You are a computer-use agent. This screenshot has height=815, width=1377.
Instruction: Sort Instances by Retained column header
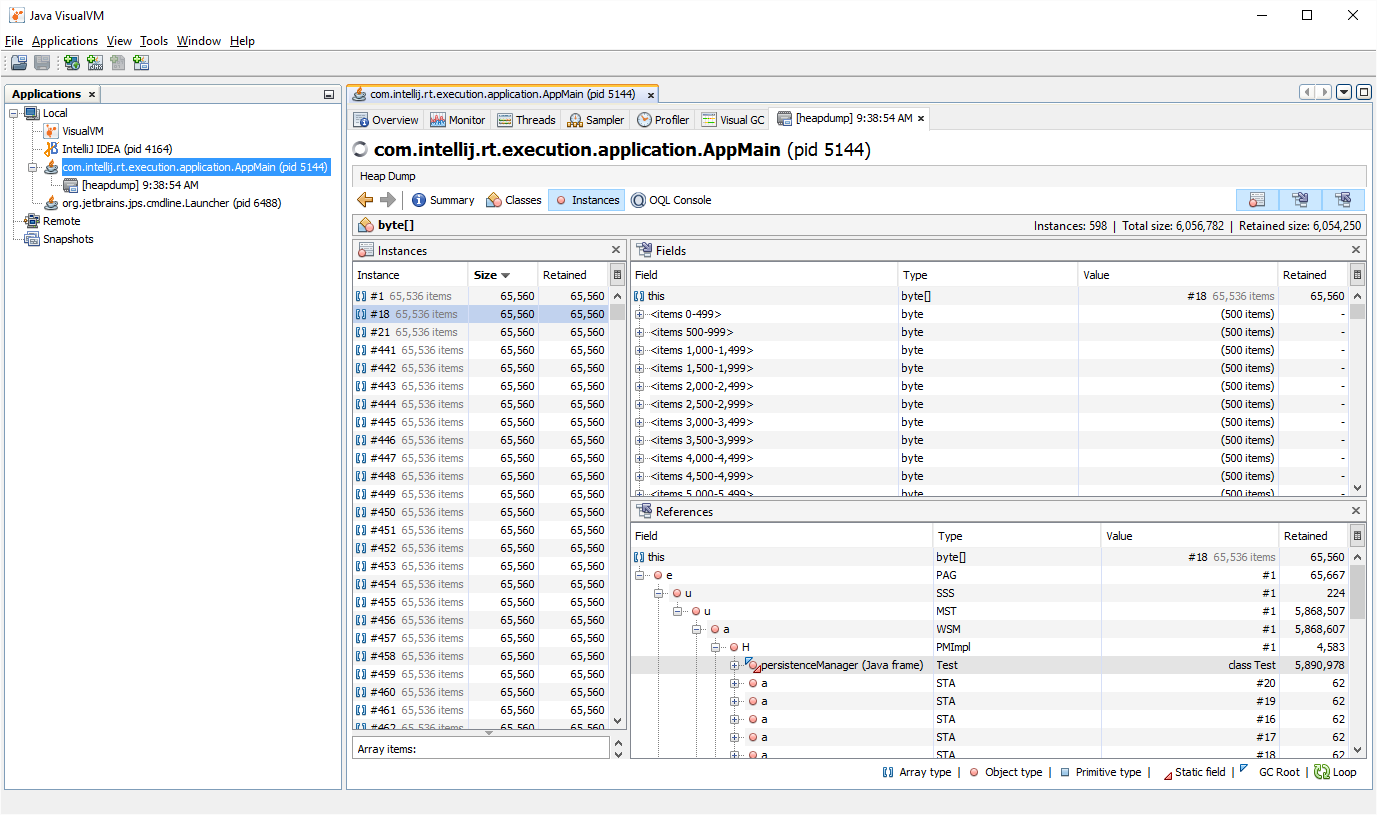573,275
